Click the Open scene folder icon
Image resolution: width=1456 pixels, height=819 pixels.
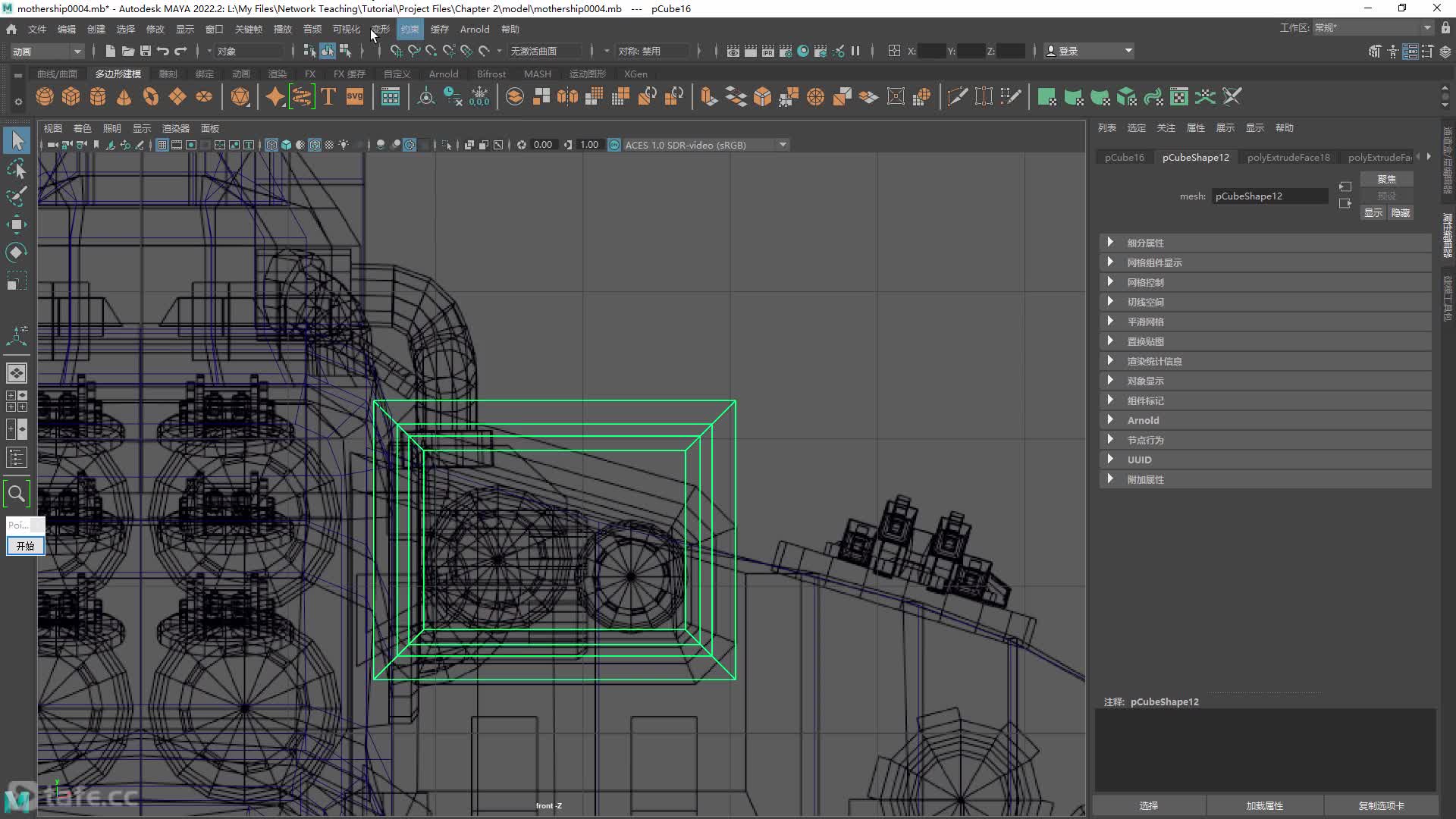[128, 51]
